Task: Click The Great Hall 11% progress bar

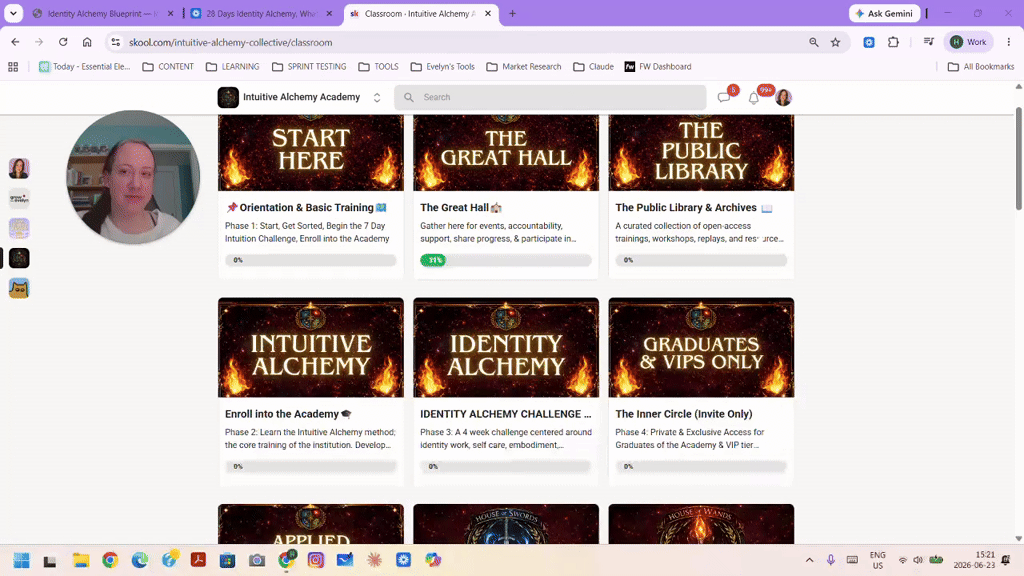Action: coord(506,260)
